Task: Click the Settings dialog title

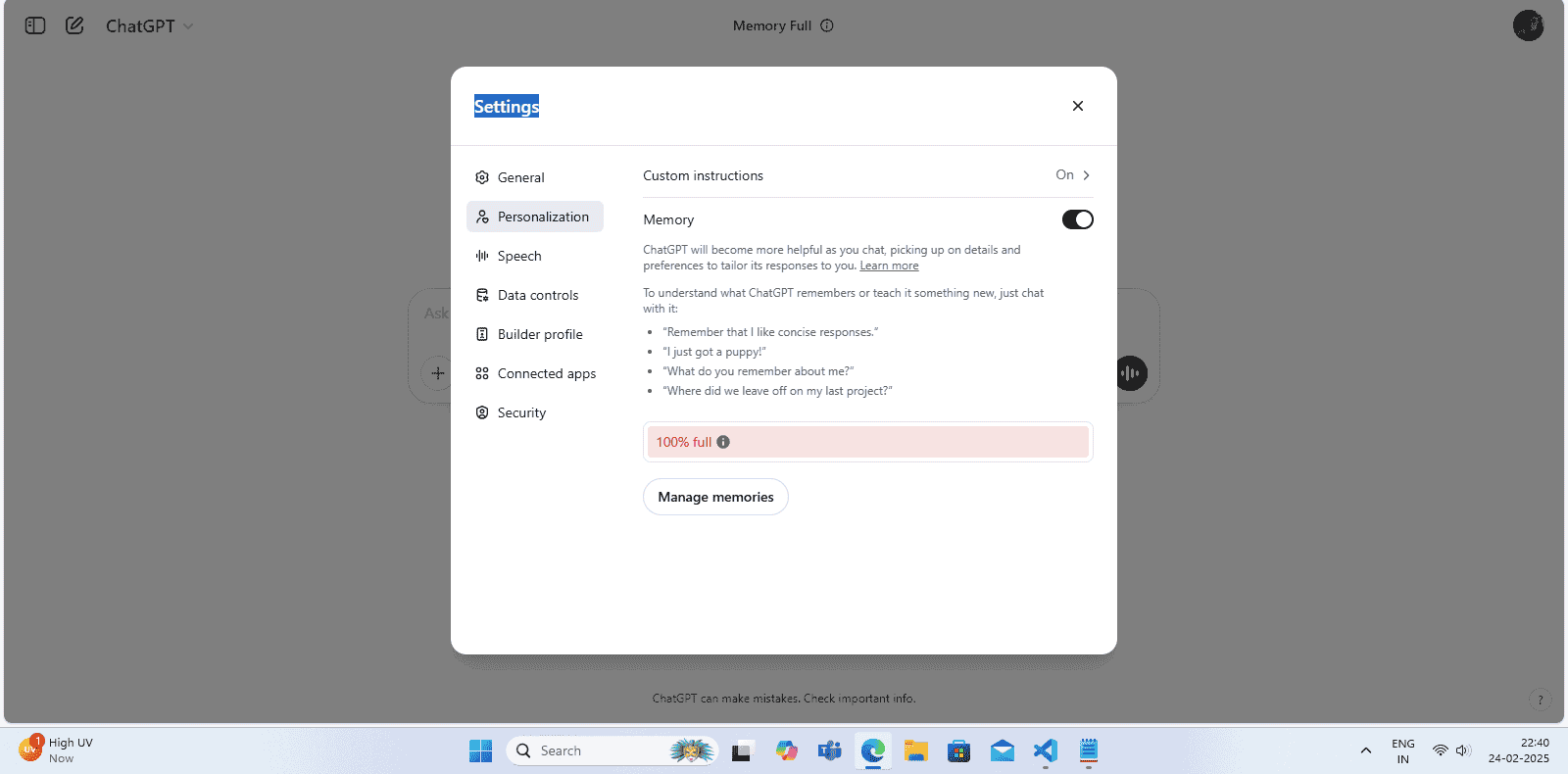Action: (x=507, y=106)
